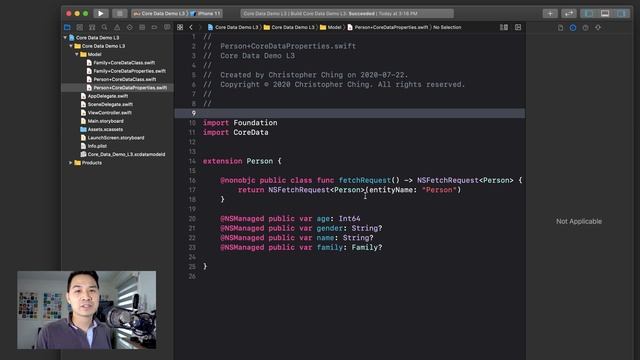Select the Model folder in navigator
The width and height of the screenshot is (640, 360).
tap(91, 54)
